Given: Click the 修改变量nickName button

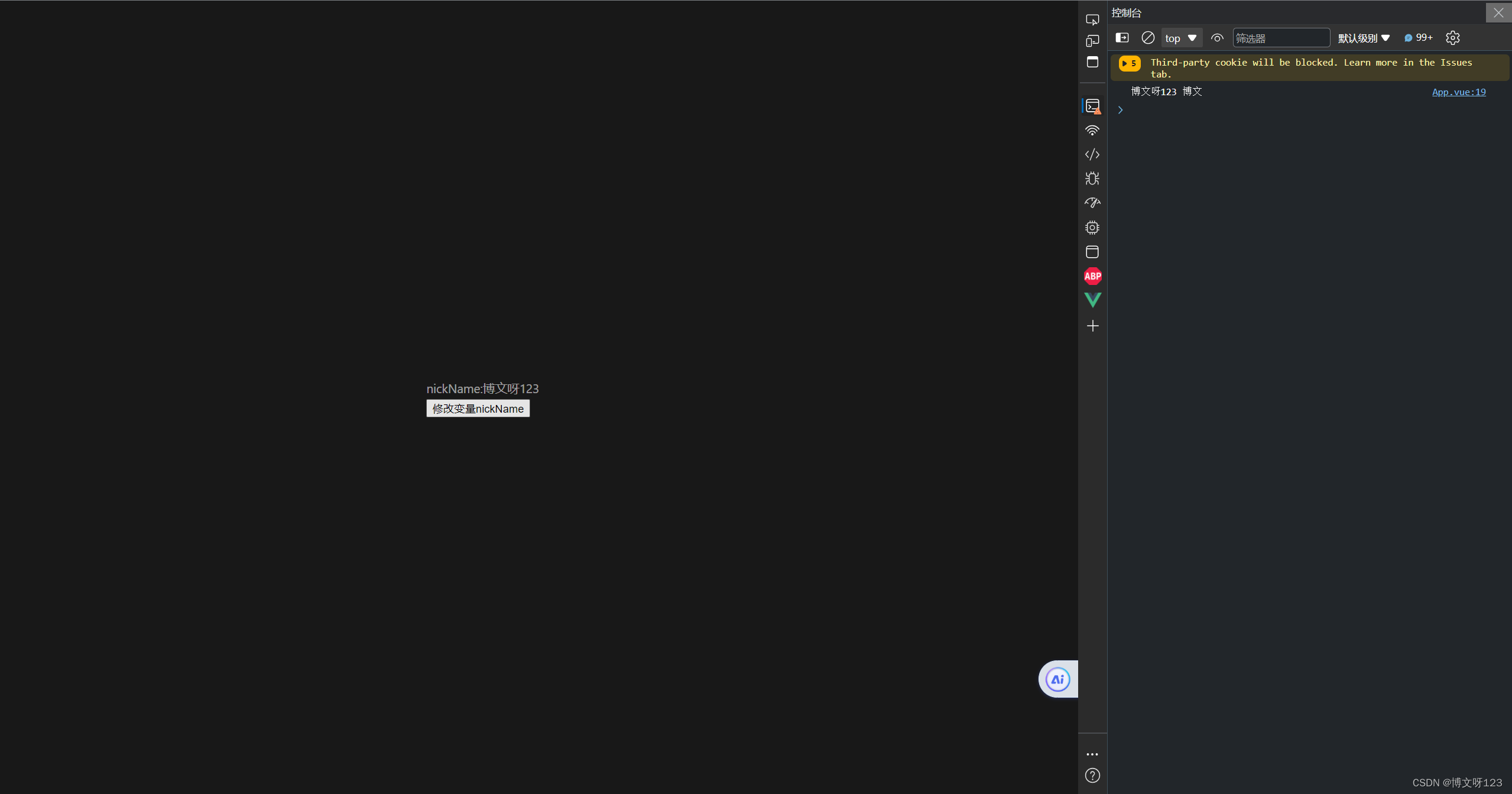Looking at the screenshot, I should (x=478, y=409).
